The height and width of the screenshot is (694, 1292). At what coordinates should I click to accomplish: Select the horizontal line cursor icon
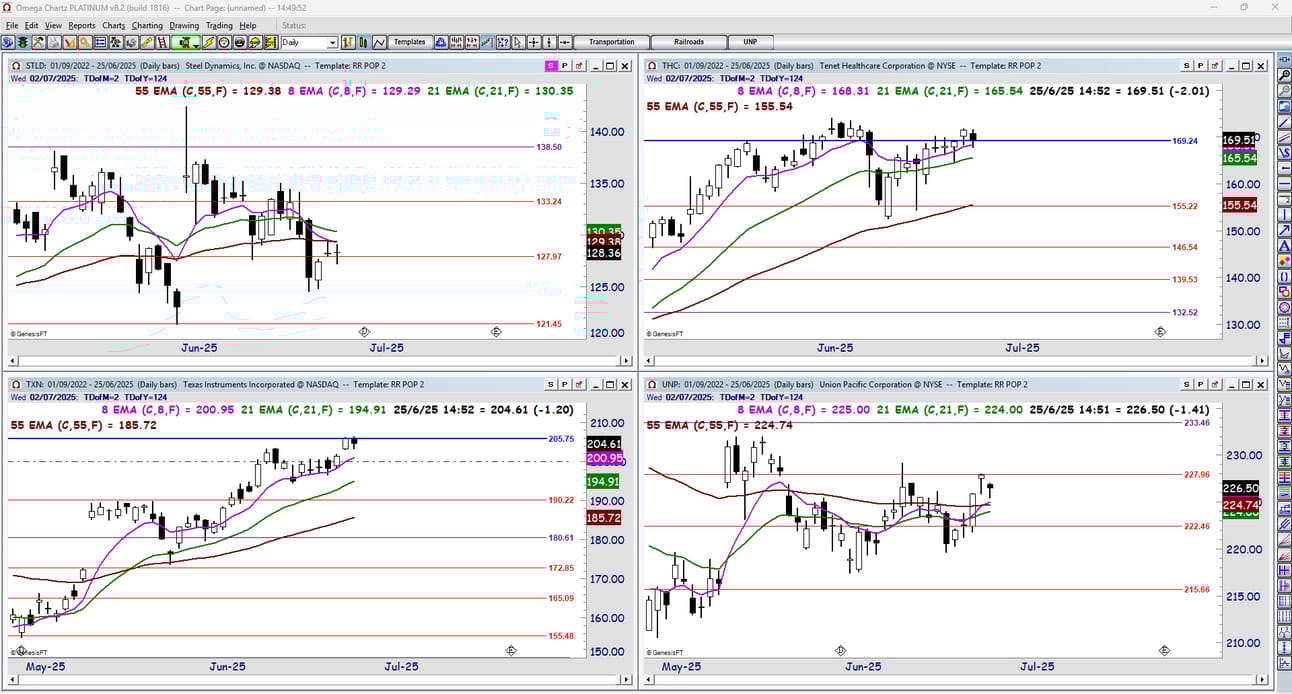[564, 43]
